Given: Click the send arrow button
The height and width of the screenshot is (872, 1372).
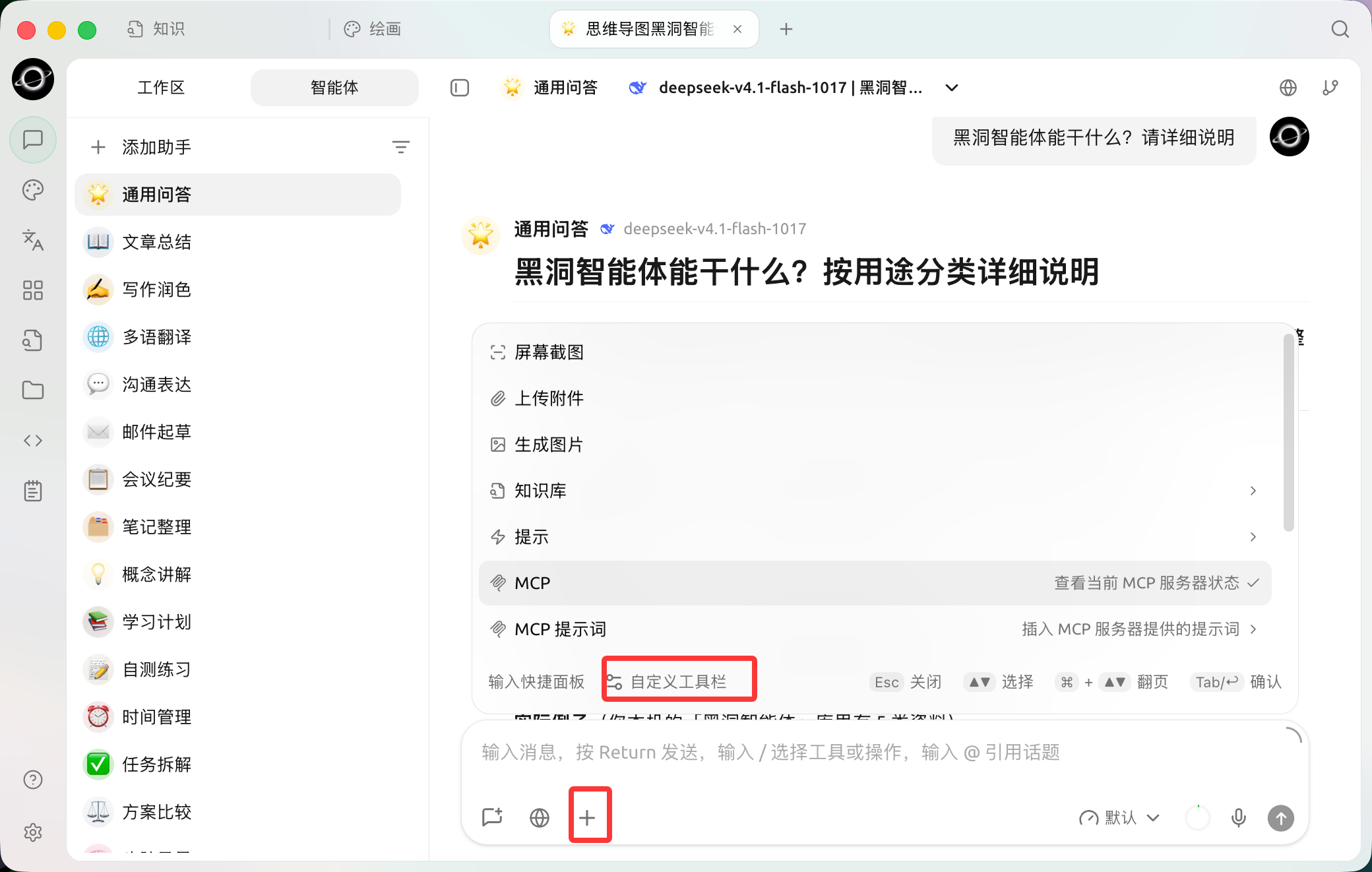Looking at the screenshot, I should [x=1281, y=819].
